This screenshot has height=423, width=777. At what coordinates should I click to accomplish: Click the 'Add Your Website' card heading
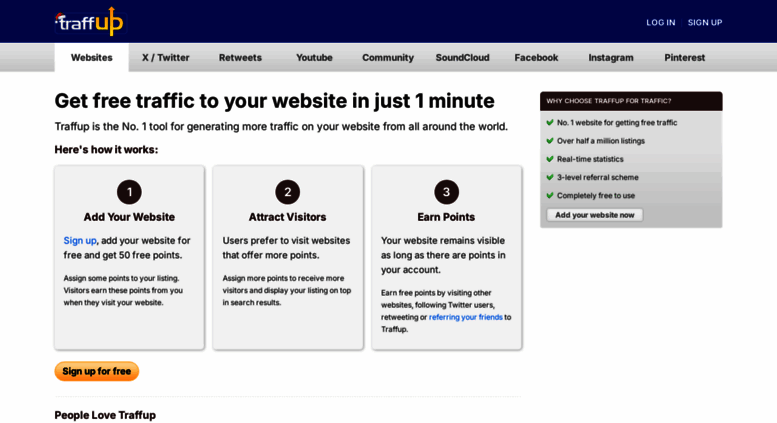[129, 217]
